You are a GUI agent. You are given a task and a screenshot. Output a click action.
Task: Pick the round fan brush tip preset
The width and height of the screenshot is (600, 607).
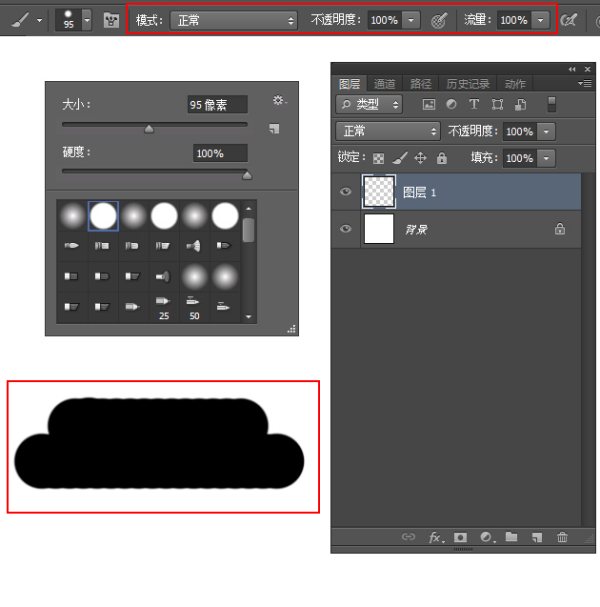194,245
